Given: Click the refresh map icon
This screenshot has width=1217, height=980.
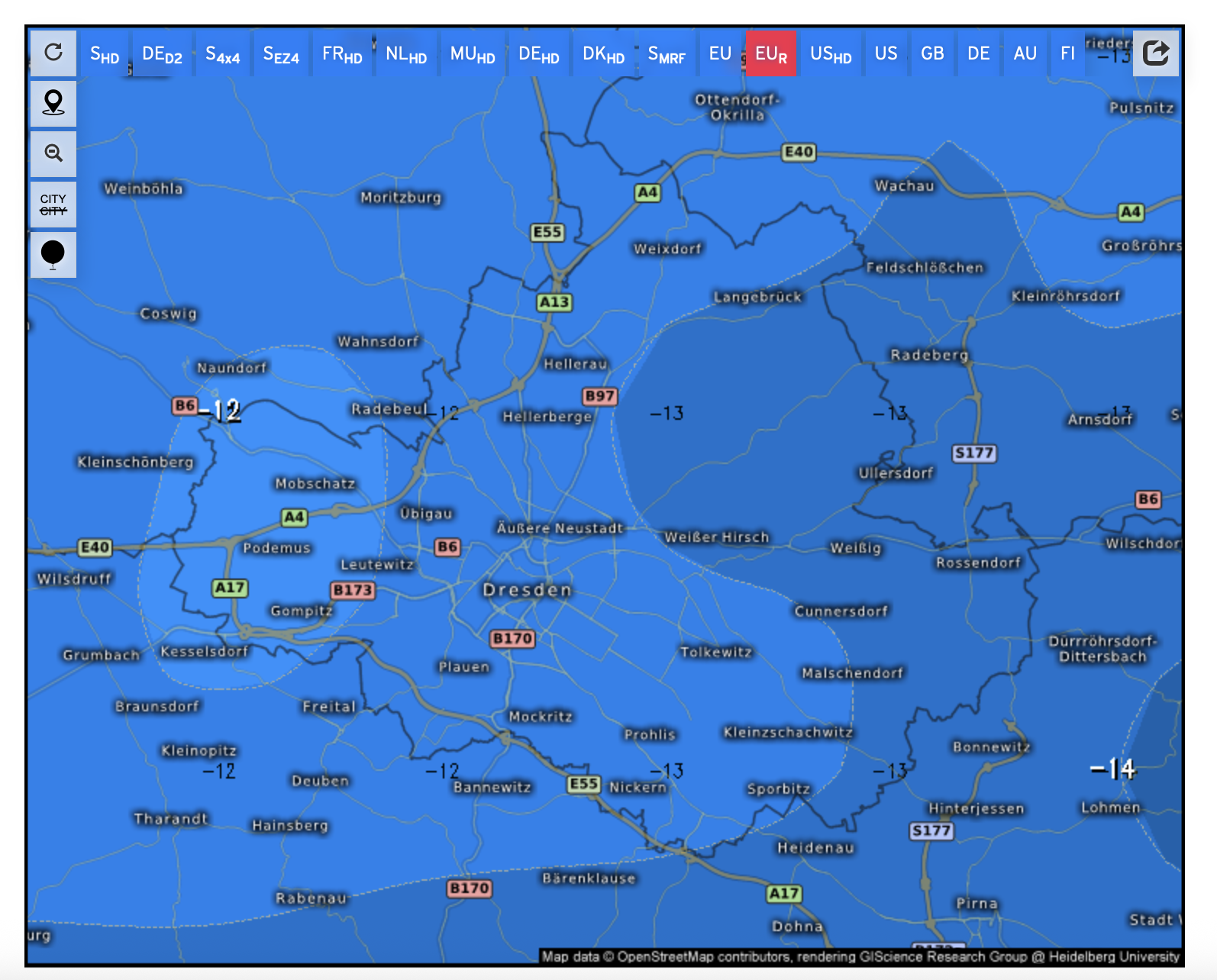Looking at the screenshot, I should (53, 53).
